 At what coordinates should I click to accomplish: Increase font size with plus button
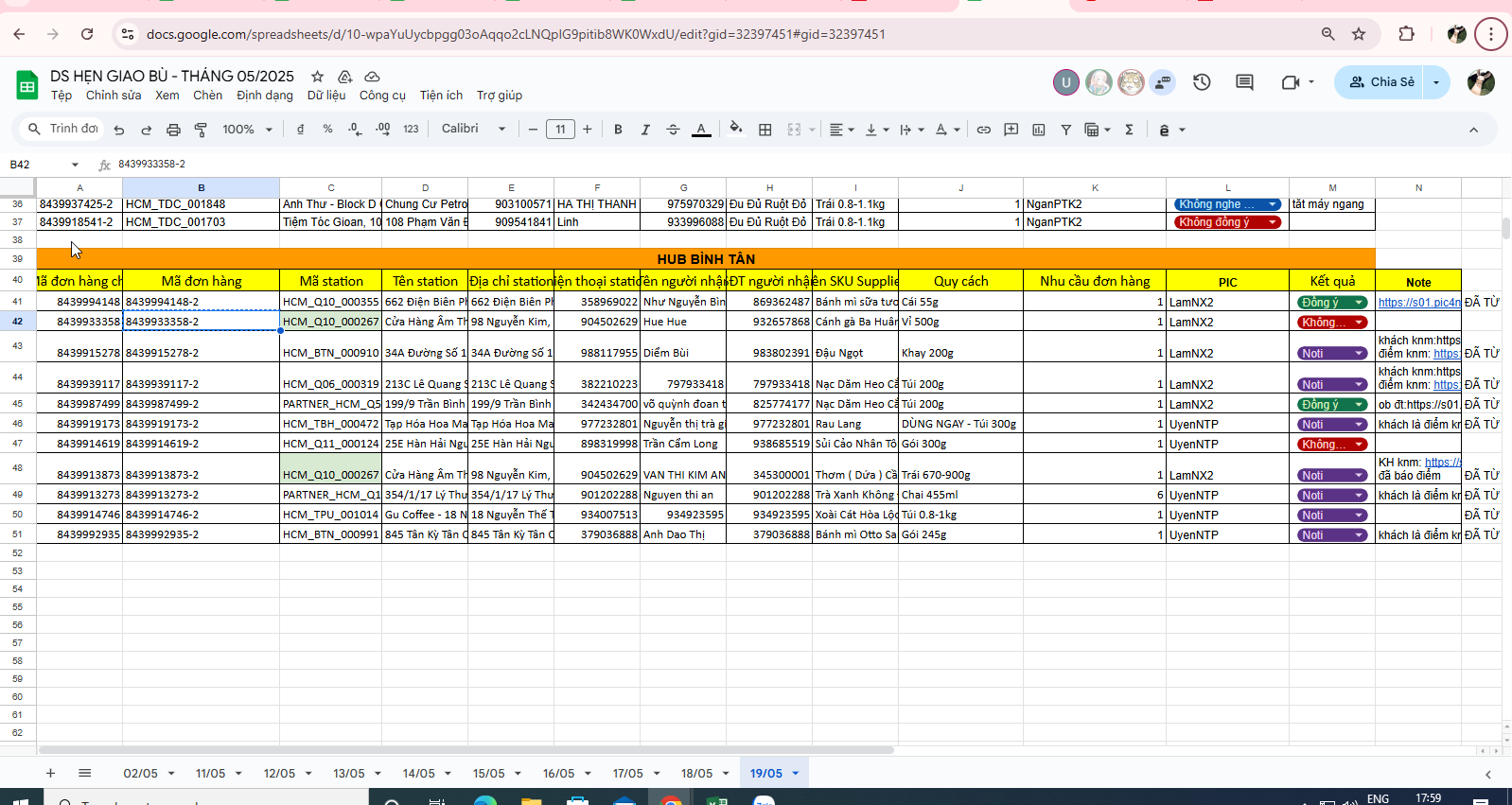coord(588,130)
